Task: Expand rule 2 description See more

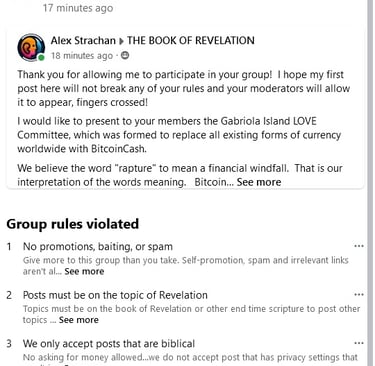Action: (79, 320)
